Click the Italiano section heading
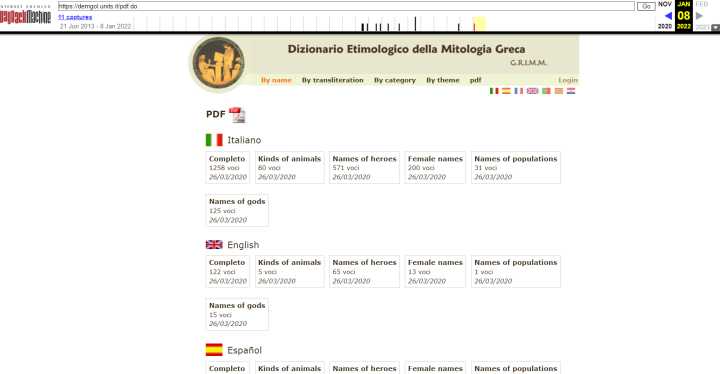 tap(244, 140)
